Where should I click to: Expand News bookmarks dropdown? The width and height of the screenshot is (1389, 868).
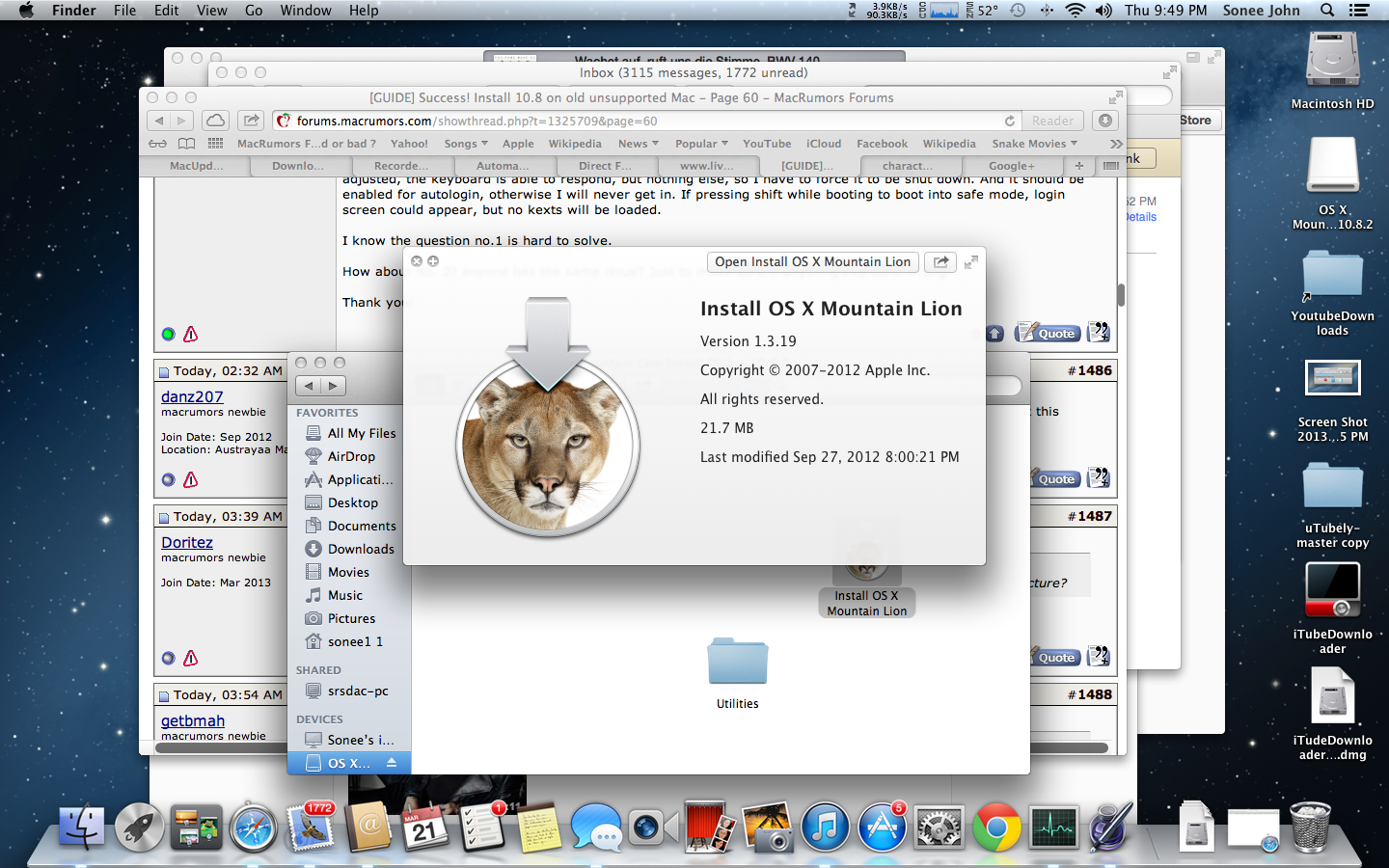click(x=639, y=144)
